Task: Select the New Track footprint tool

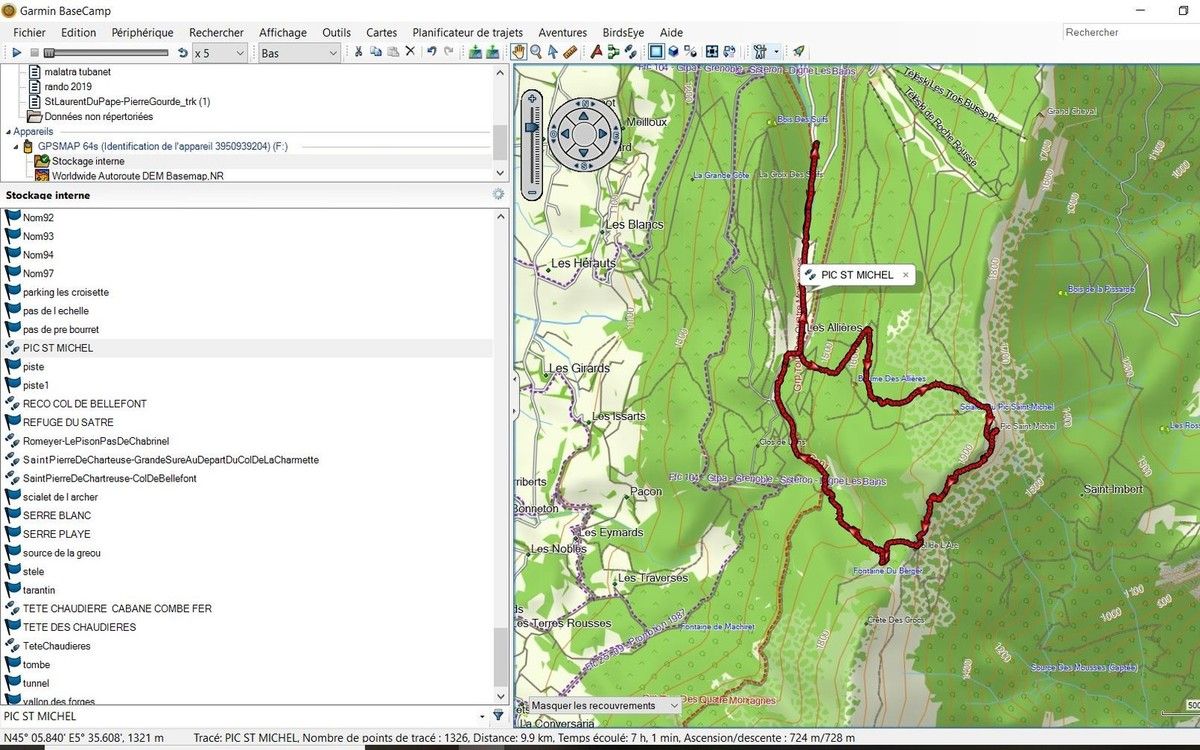Action: (x=630, y=52)
